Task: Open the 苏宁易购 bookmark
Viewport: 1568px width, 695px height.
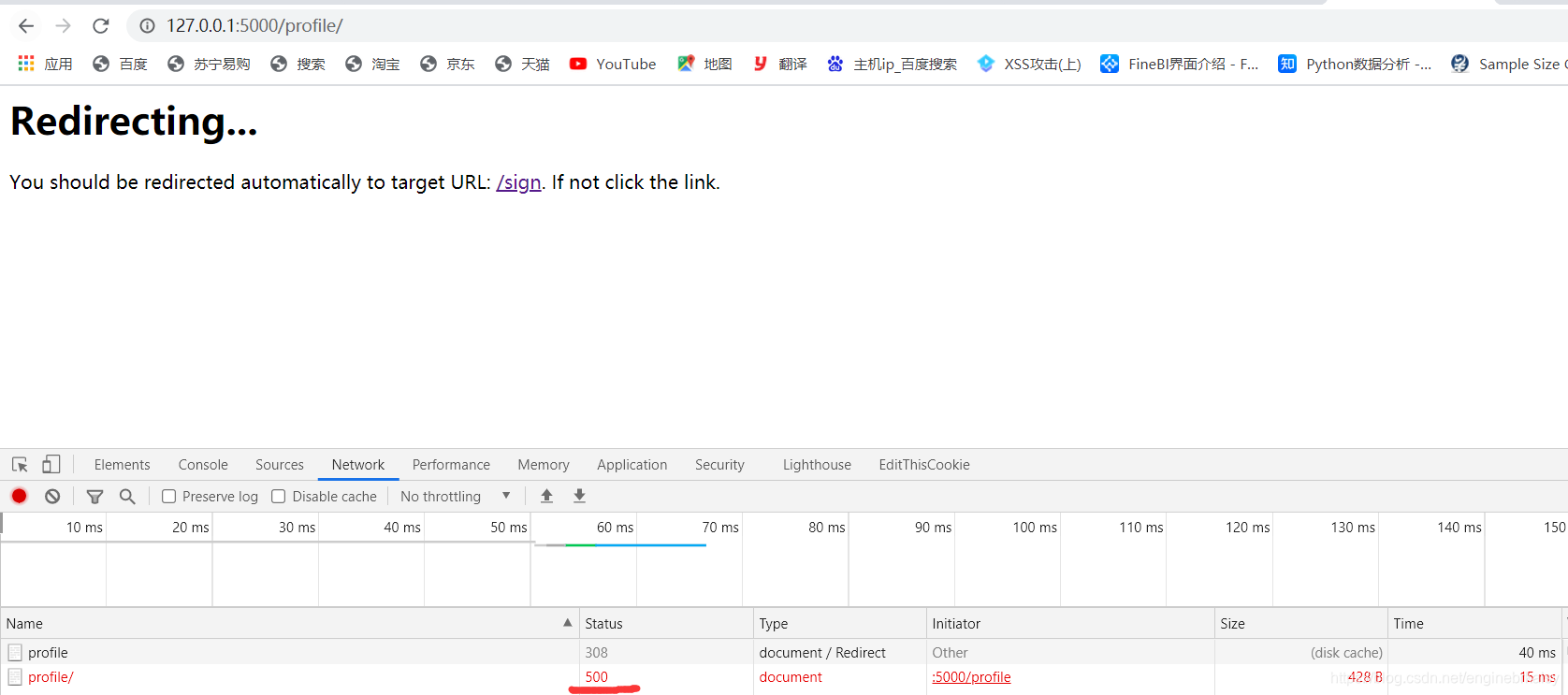Action: coord(209,64)
